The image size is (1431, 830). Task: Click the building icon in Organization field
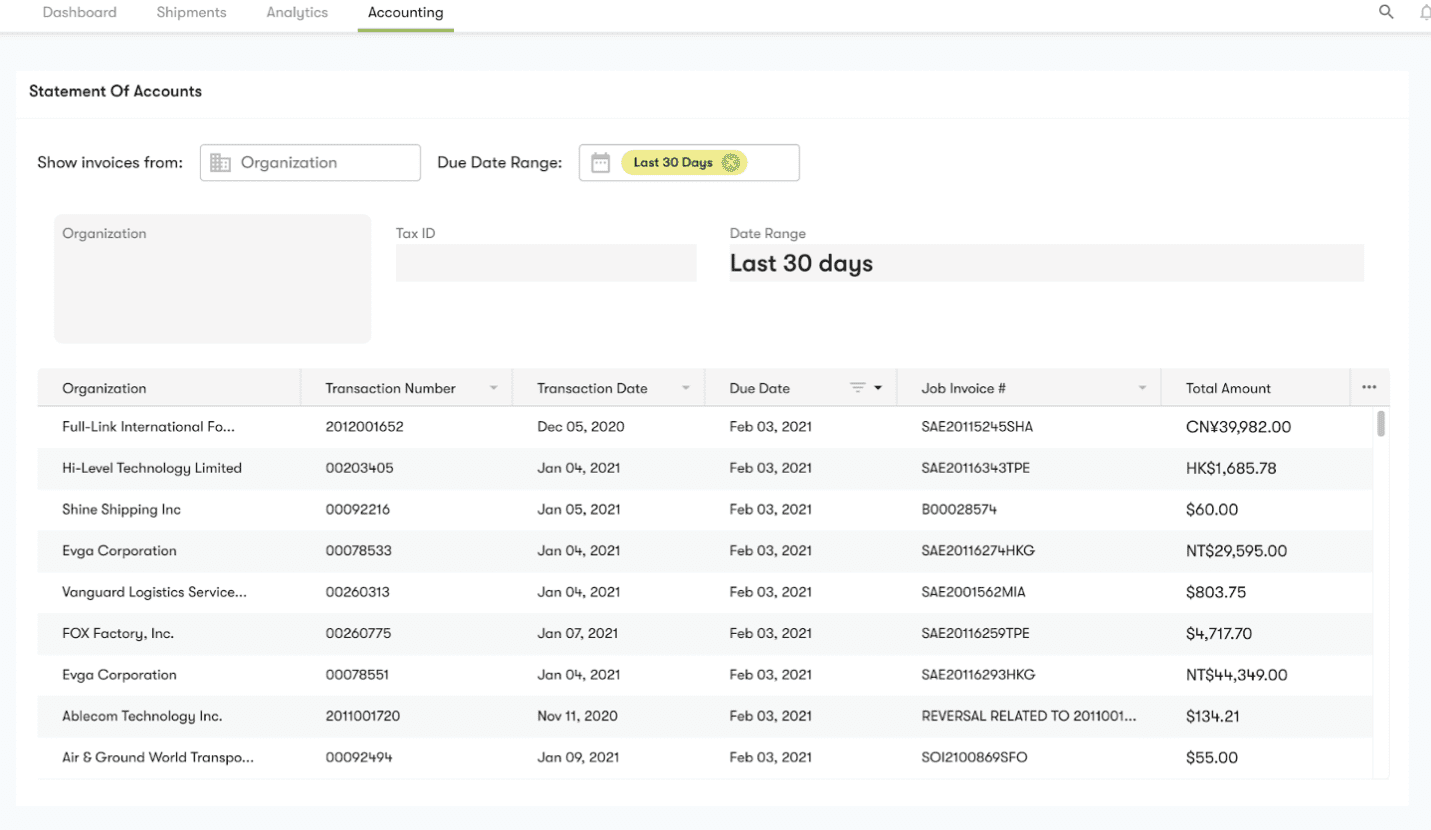(x=220, y=163)
